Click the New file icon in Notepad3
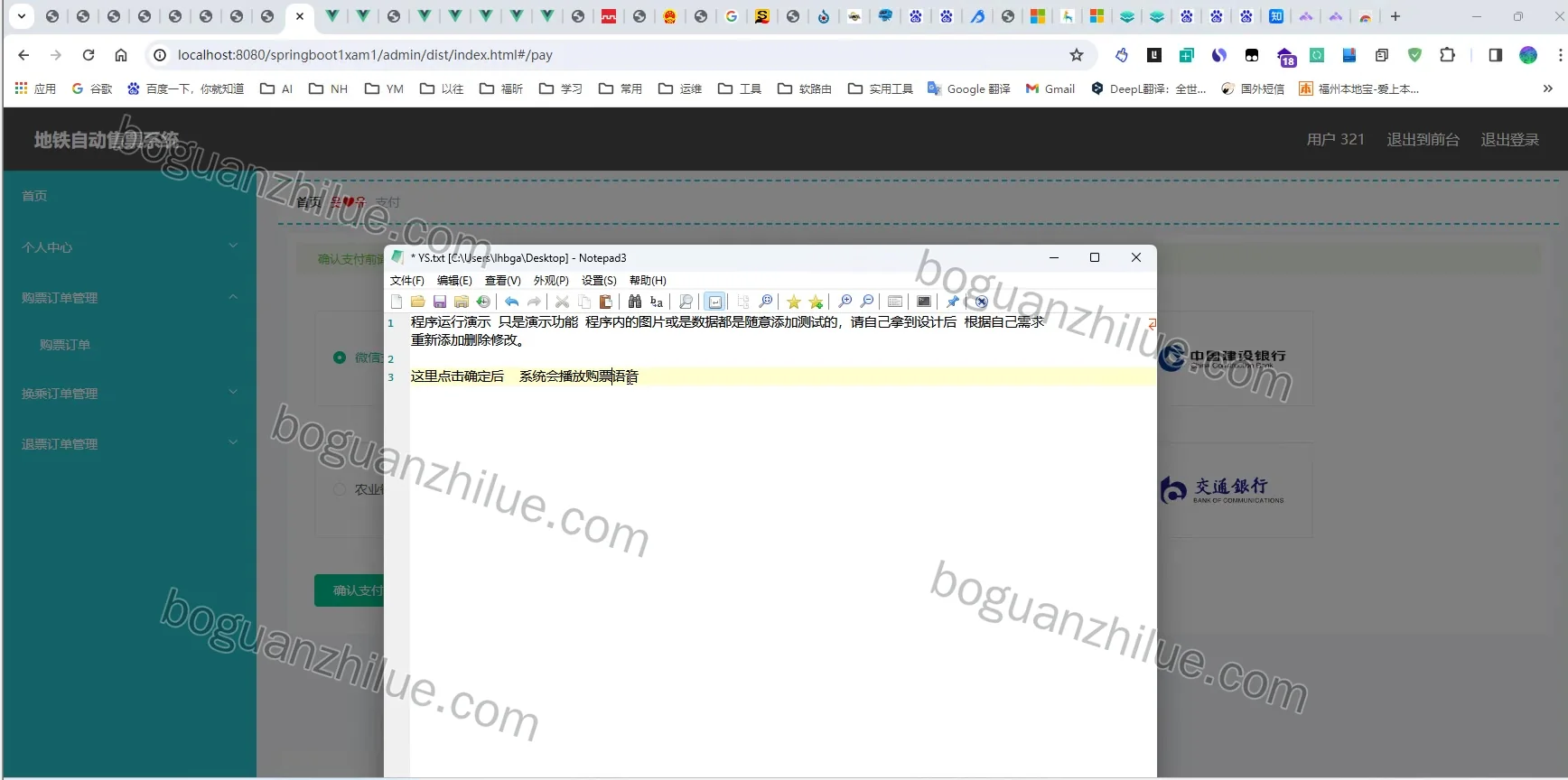Screen dimensions: 1568x780 point(397,302)
